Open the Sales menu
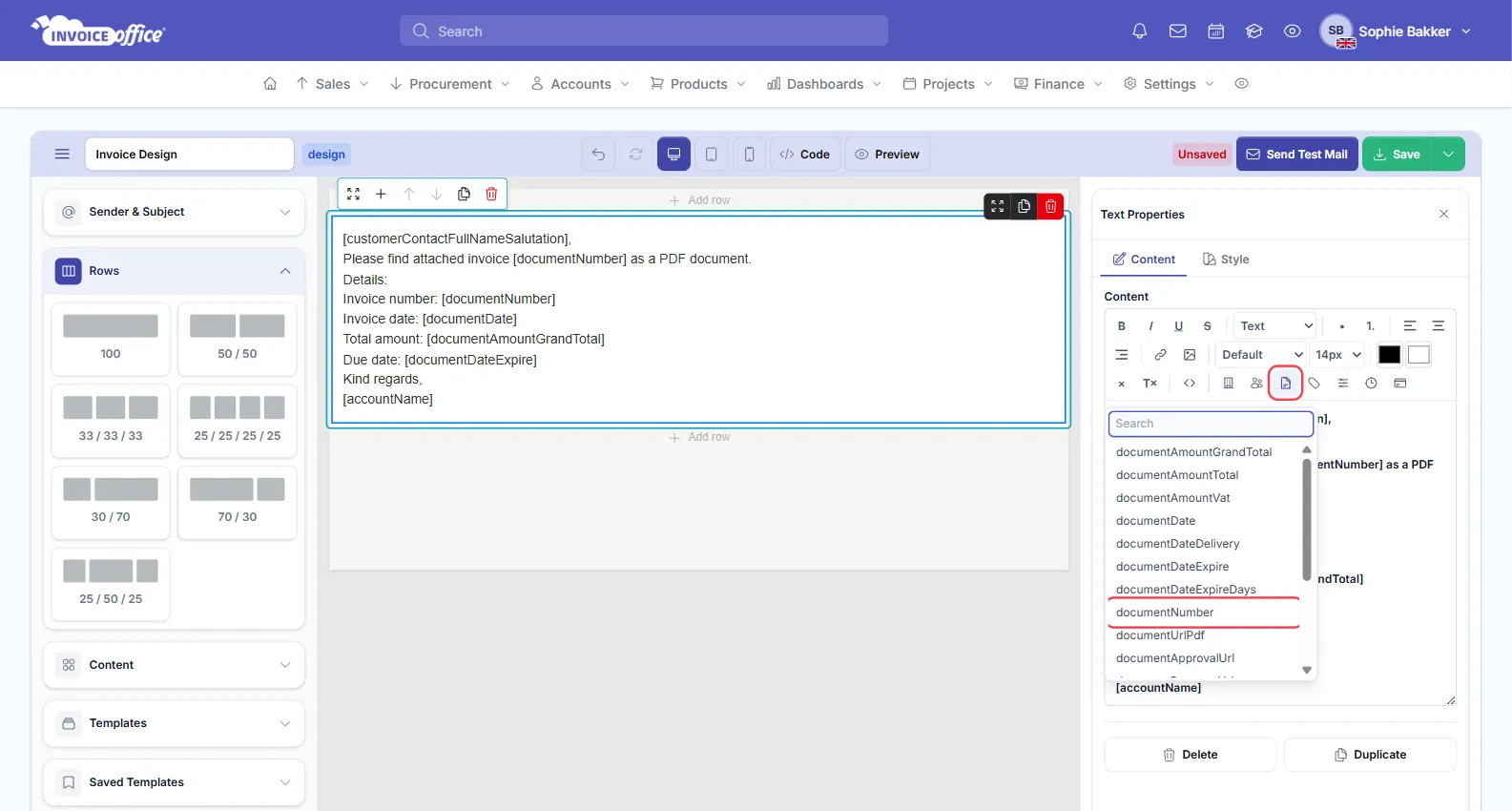1512x811 pixels. click(332, 84)
